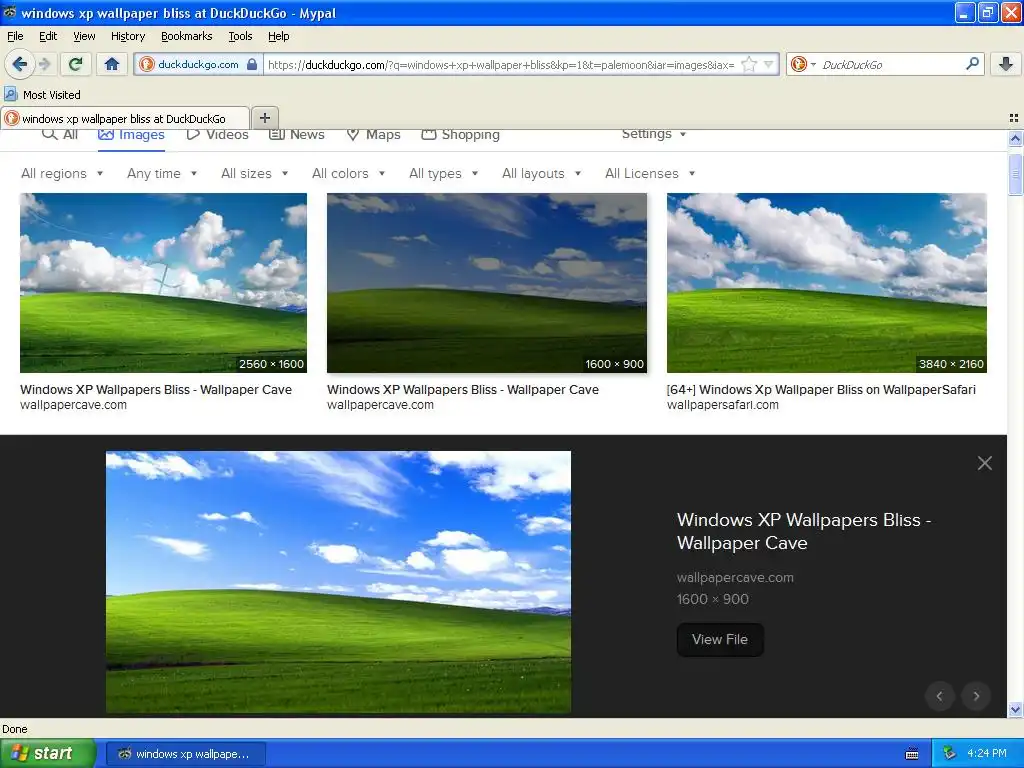Click the keyboard tray icon
Image resolution: width=1024 pixels, height=768 pixels.
pyautogui.click(x=912, y=754)
